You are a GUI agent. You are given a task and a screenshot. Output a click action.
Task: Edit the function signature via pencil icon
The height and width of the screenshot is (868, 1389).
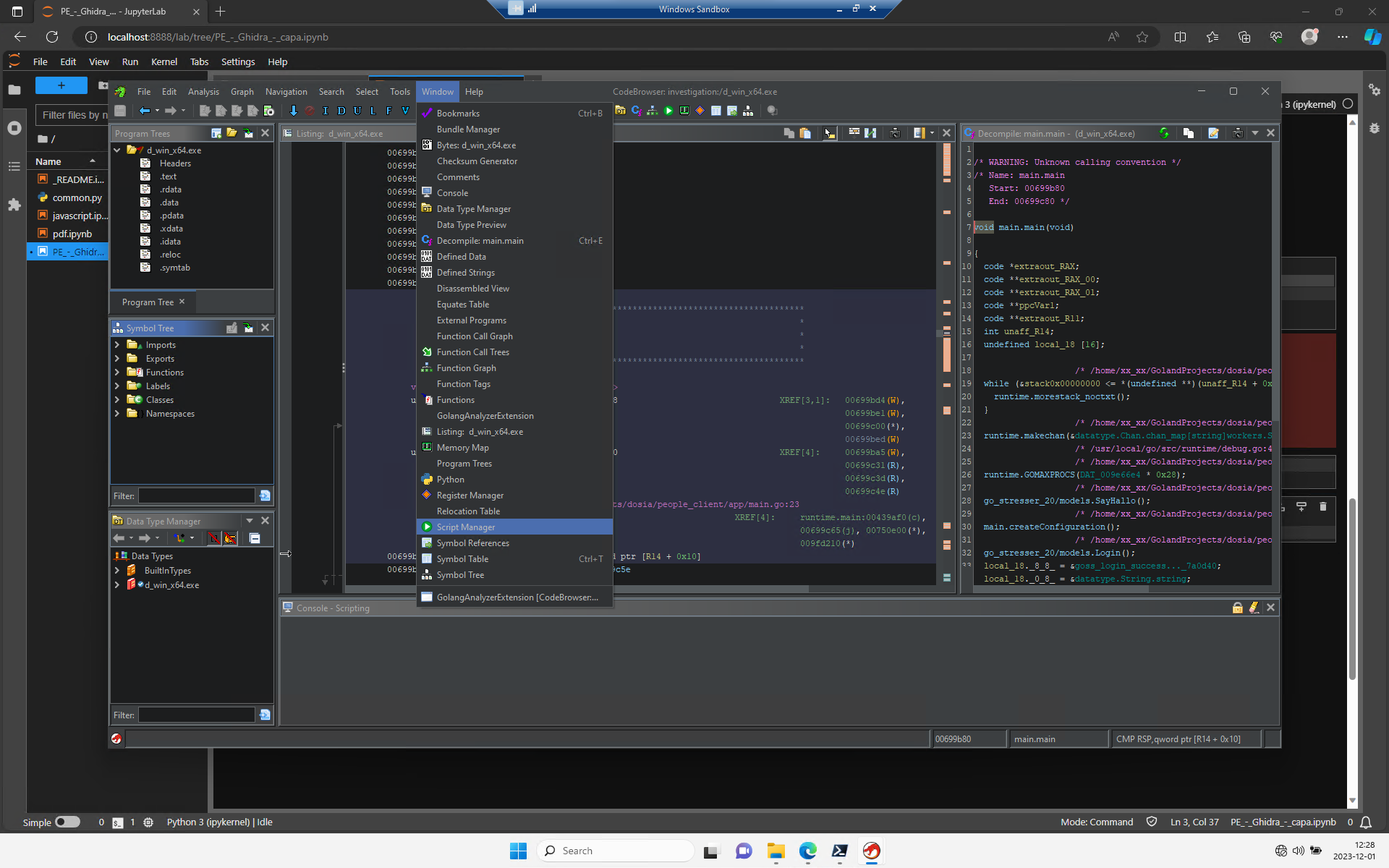[x=1212, y=133]
